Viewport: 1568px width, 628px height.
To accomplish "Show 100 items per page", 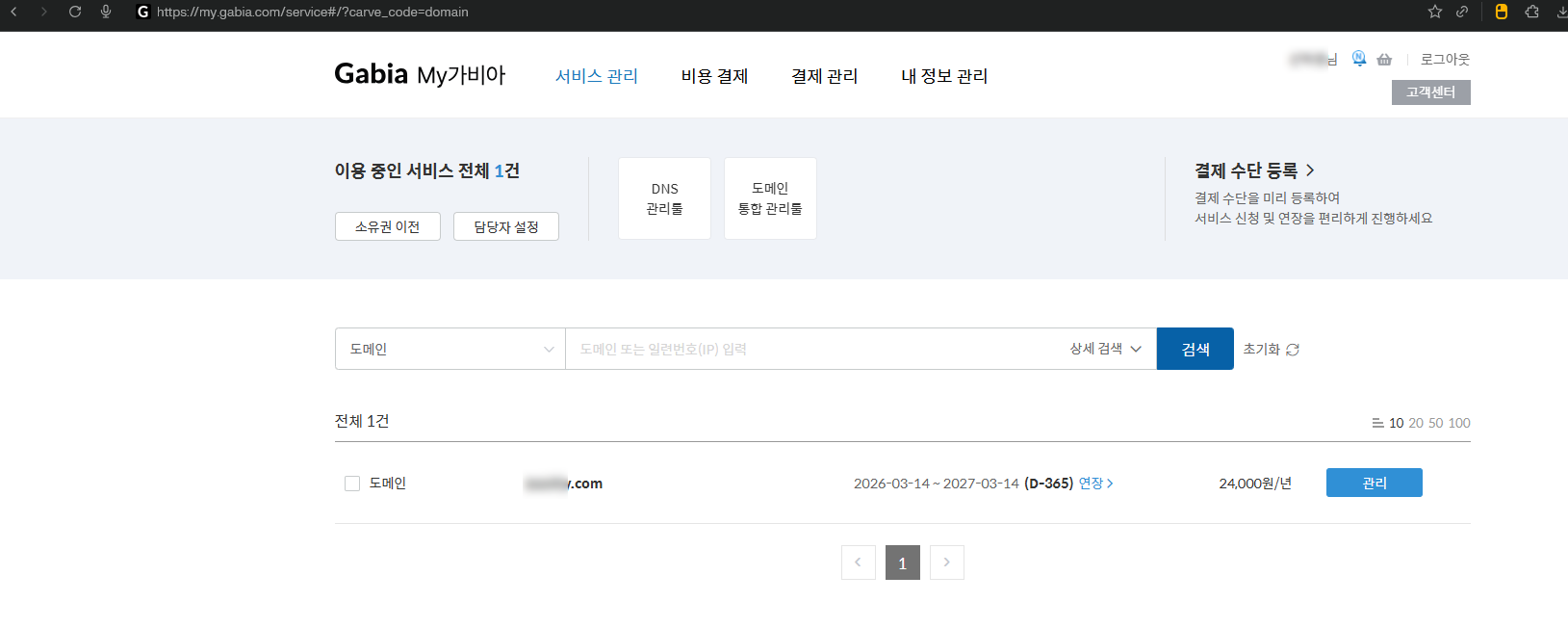I will [1459, 423].
